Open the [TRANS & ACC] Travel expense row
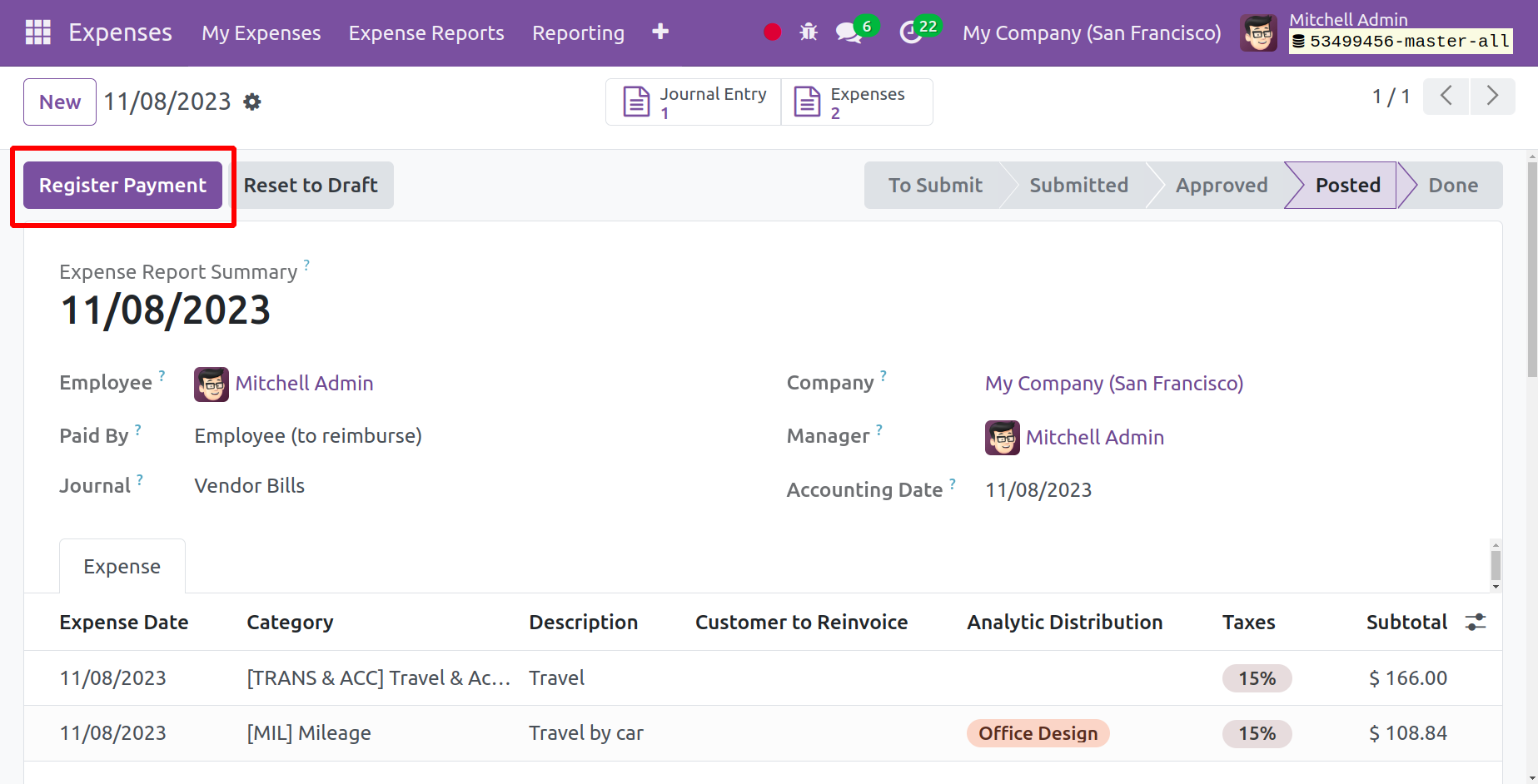Image resolution: width=1538 pixels, height=784 pixels. [x=763, y=678]
